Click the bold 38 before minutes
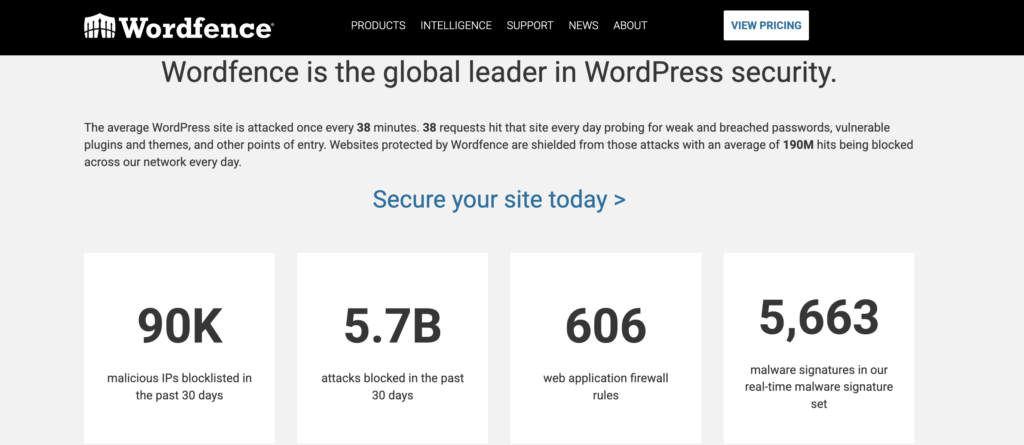This screenshot has height=445, width=1024. coord(364,127)
